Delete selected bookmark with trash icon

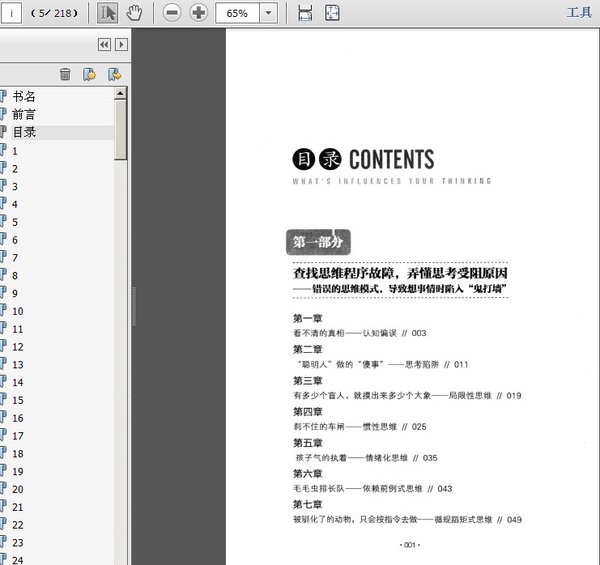coord(65,74)
